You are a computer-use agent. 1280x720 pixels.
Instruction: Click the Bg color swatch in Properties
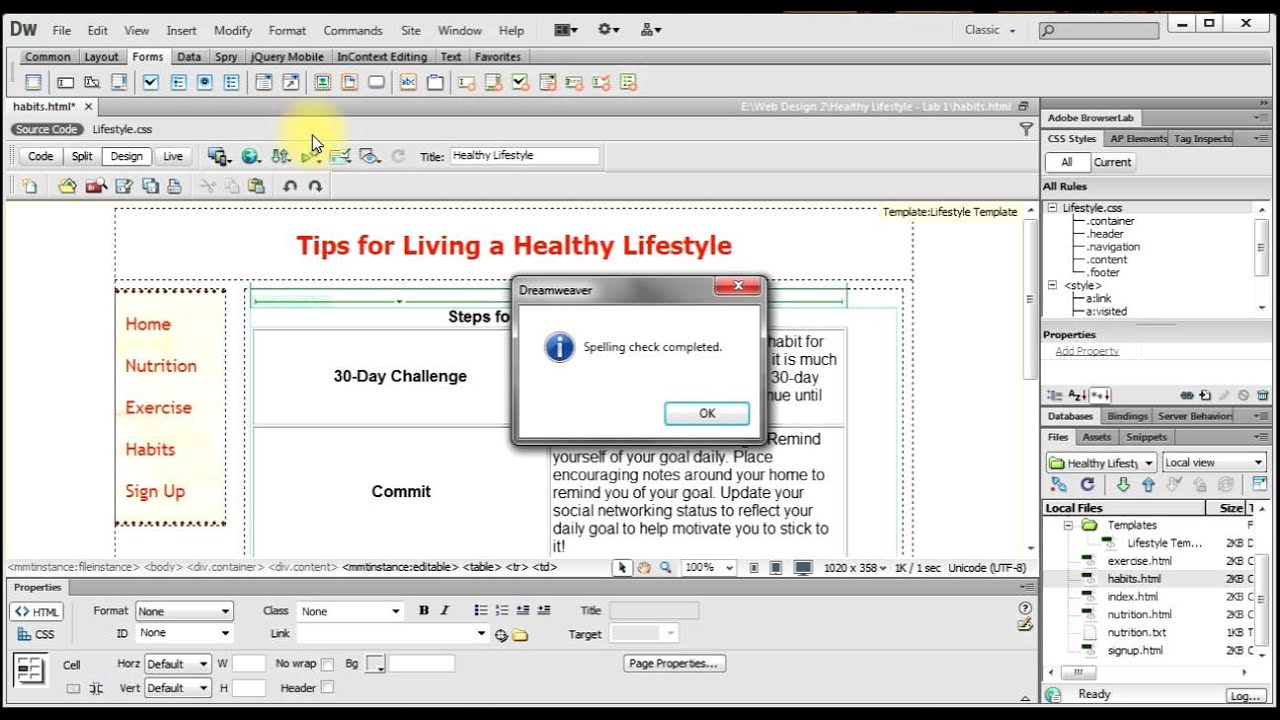tap(375, 664)
